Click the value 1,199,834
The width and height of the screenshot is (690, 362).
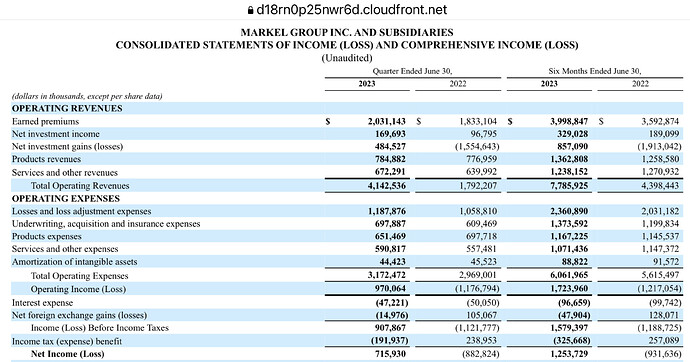[660, 224]
